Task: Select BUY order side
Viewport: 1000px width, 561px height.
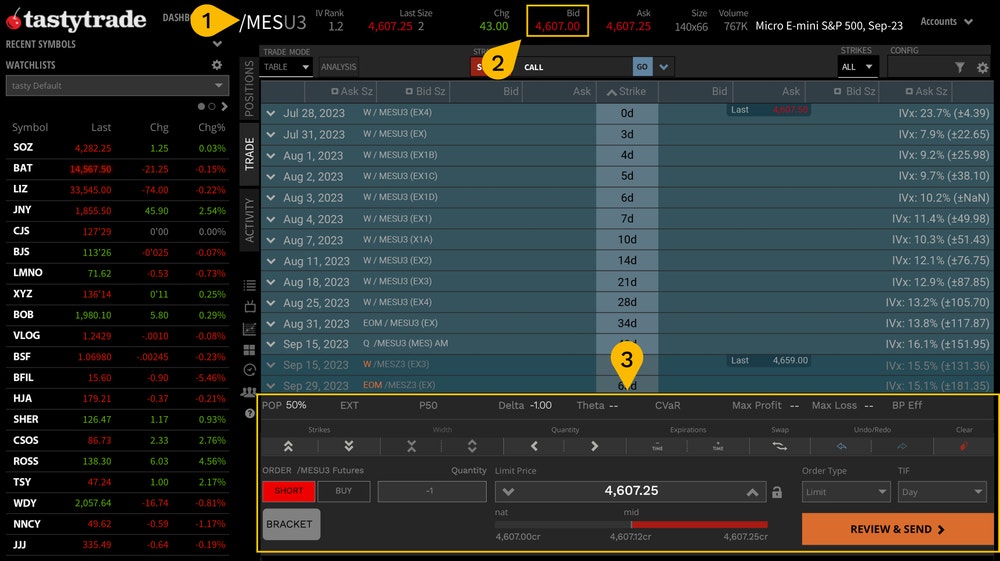Action: pos(344,491)
